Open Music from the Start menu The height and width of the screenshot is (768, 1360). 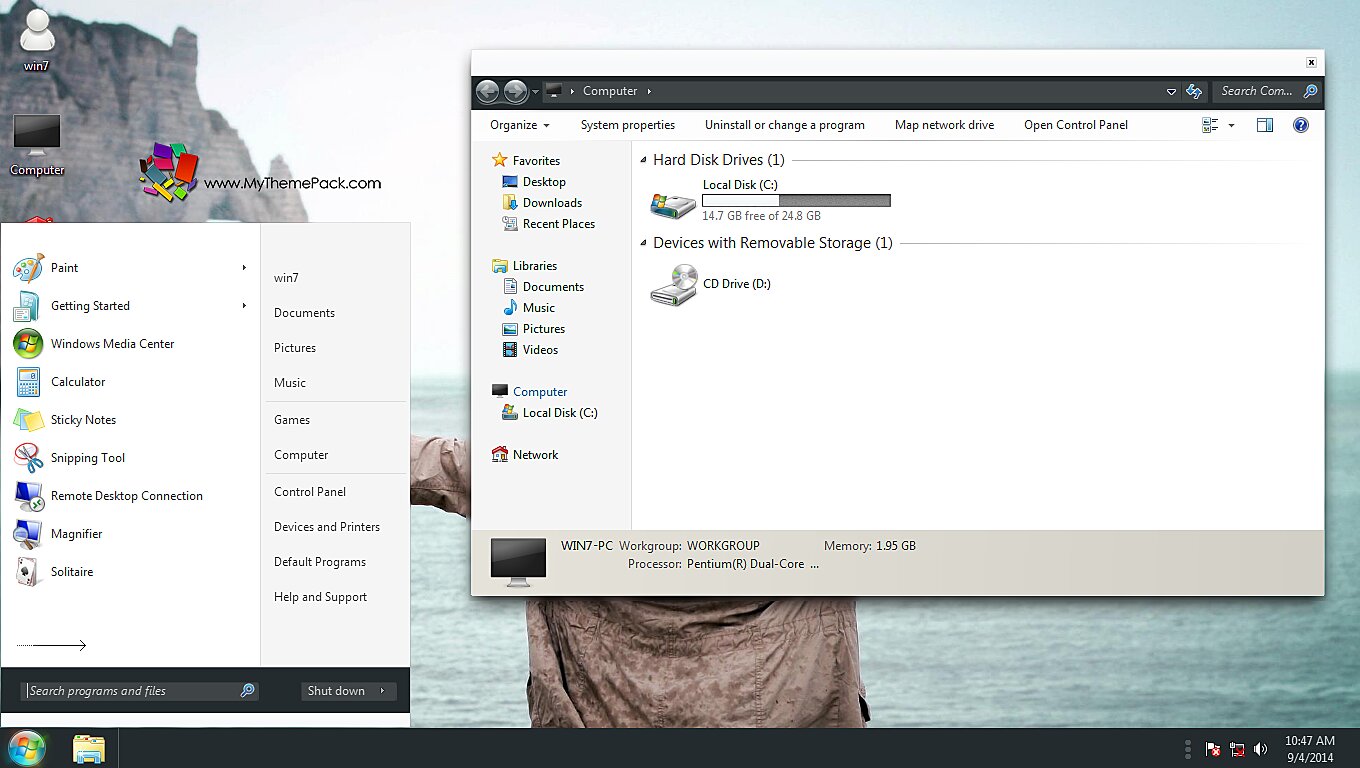pos(290,383)
